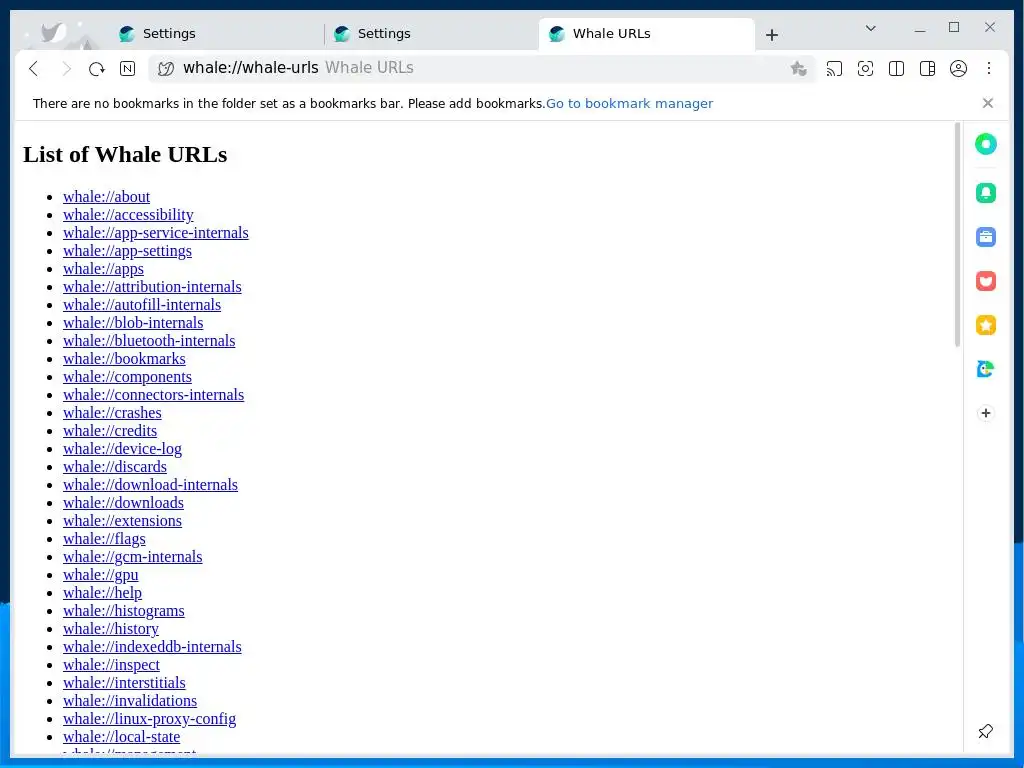Screen dimensions: 1024x768
Task: Pin the sidebar with pushpin icon
Action: pos(985,731)
